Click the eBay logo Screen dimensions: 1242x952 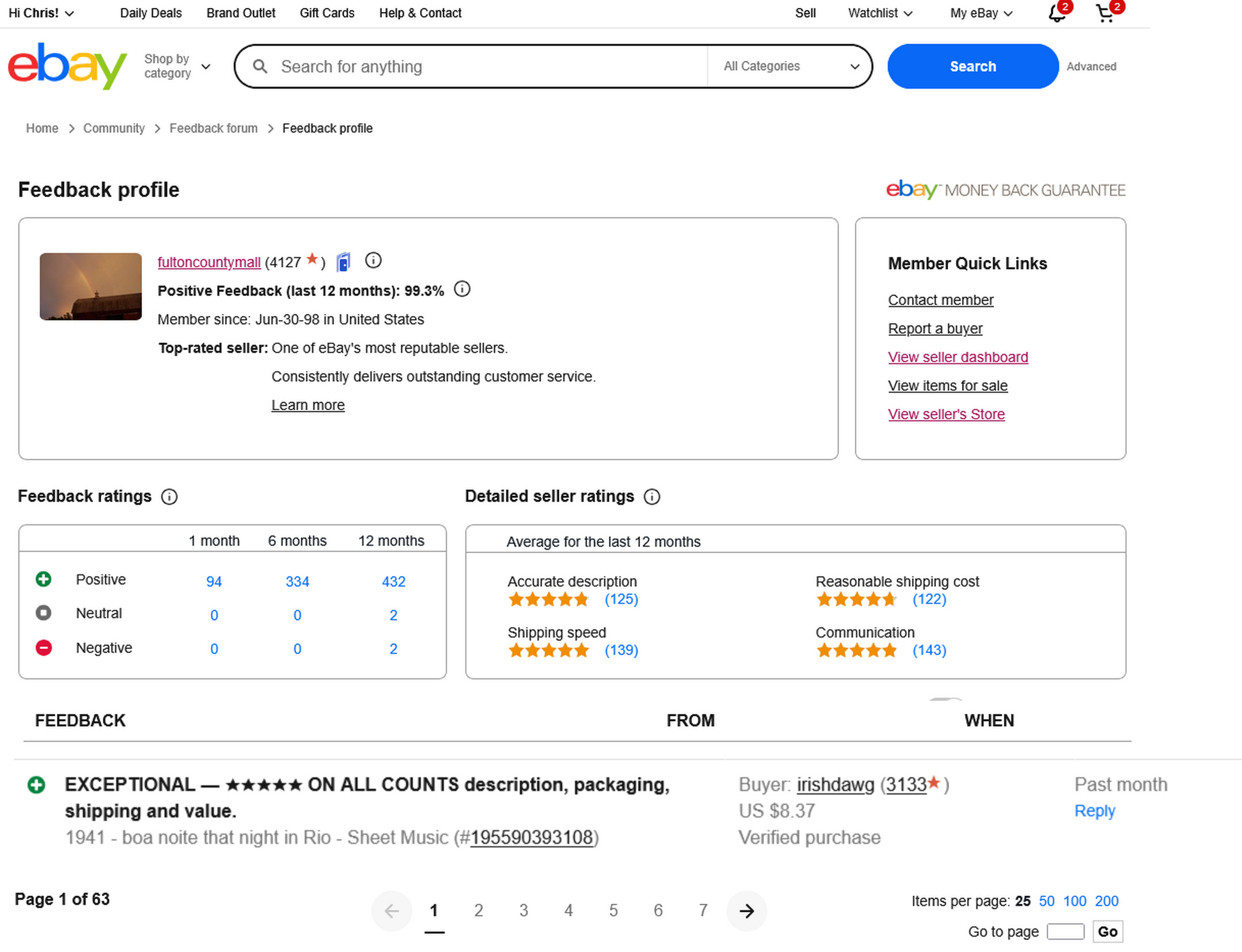point(67,66)
